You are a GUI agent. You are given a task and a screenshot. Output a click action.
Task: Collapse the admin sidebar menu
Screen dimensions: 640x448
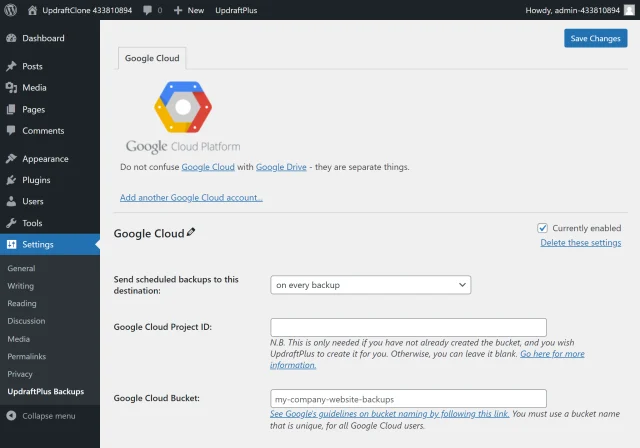pyautogui.click(x=48, y=415)
